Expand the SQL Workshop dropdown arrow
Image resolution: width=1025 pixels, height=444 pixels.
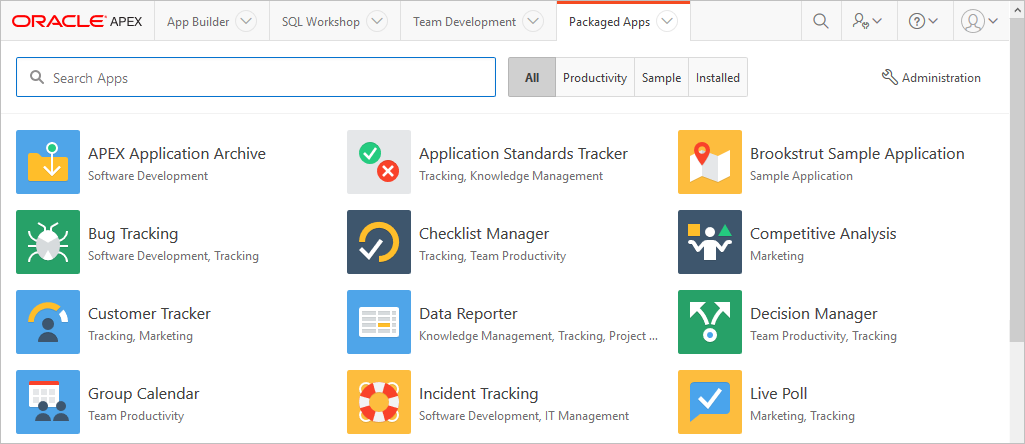click(x=377, y=22)
